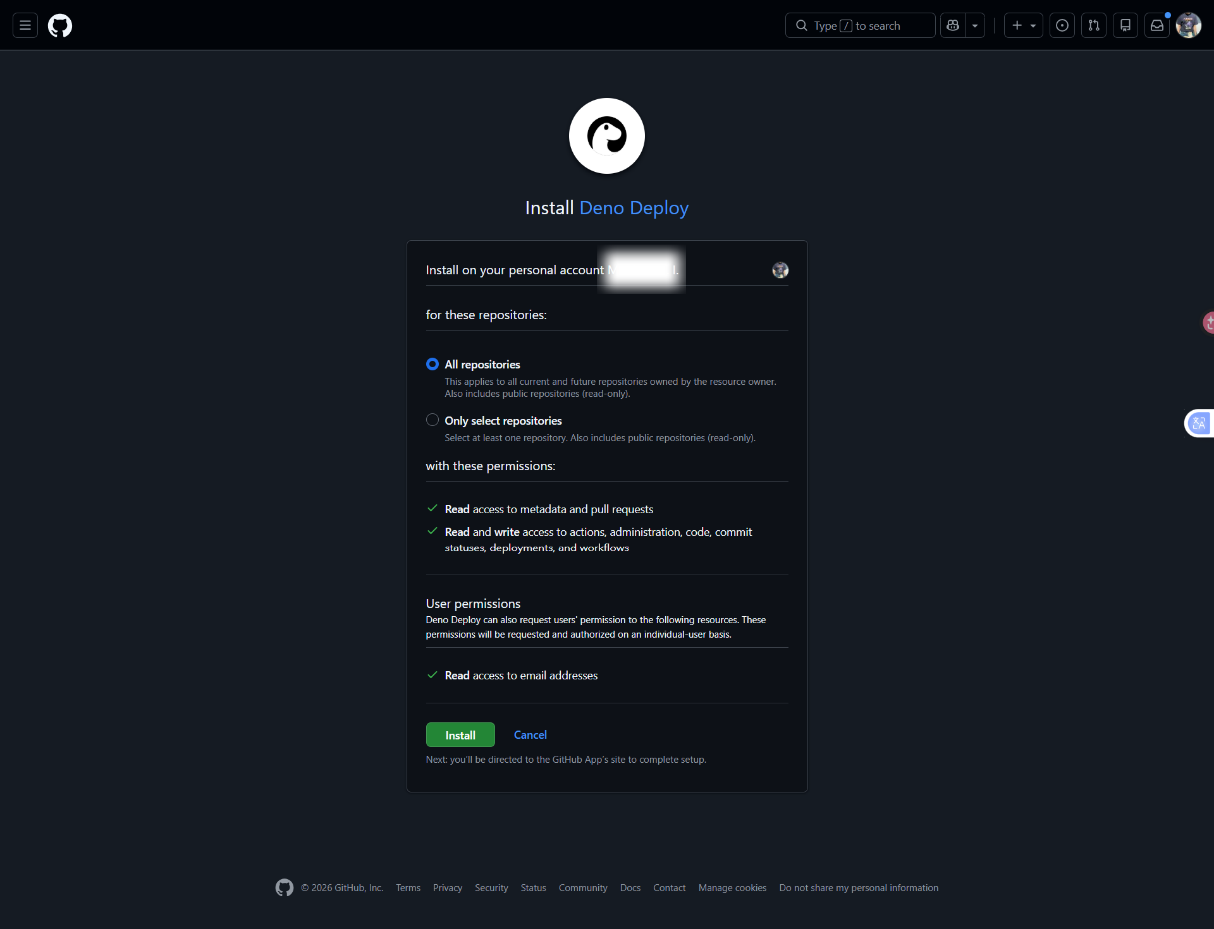Open the Security footer link
1214x929 pixels.
pos(492,888)
